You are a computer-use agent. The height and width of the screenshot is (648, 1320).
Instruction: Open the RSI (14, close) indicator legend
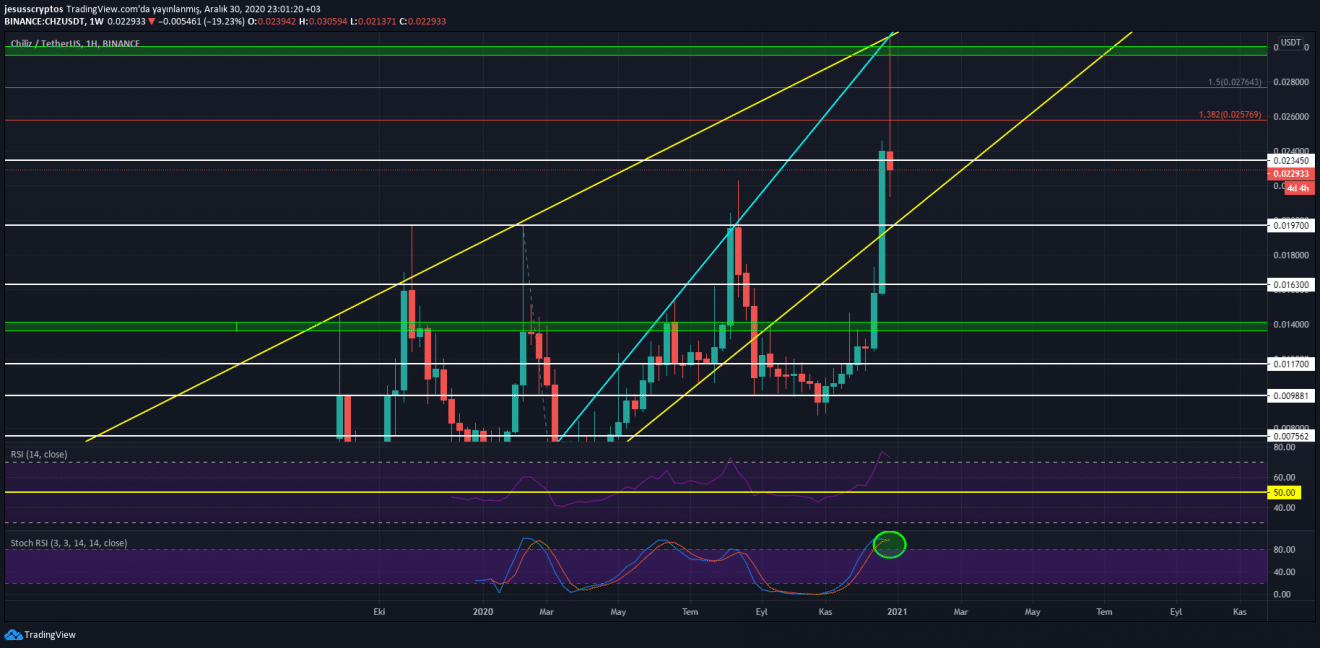click(39, 455)
